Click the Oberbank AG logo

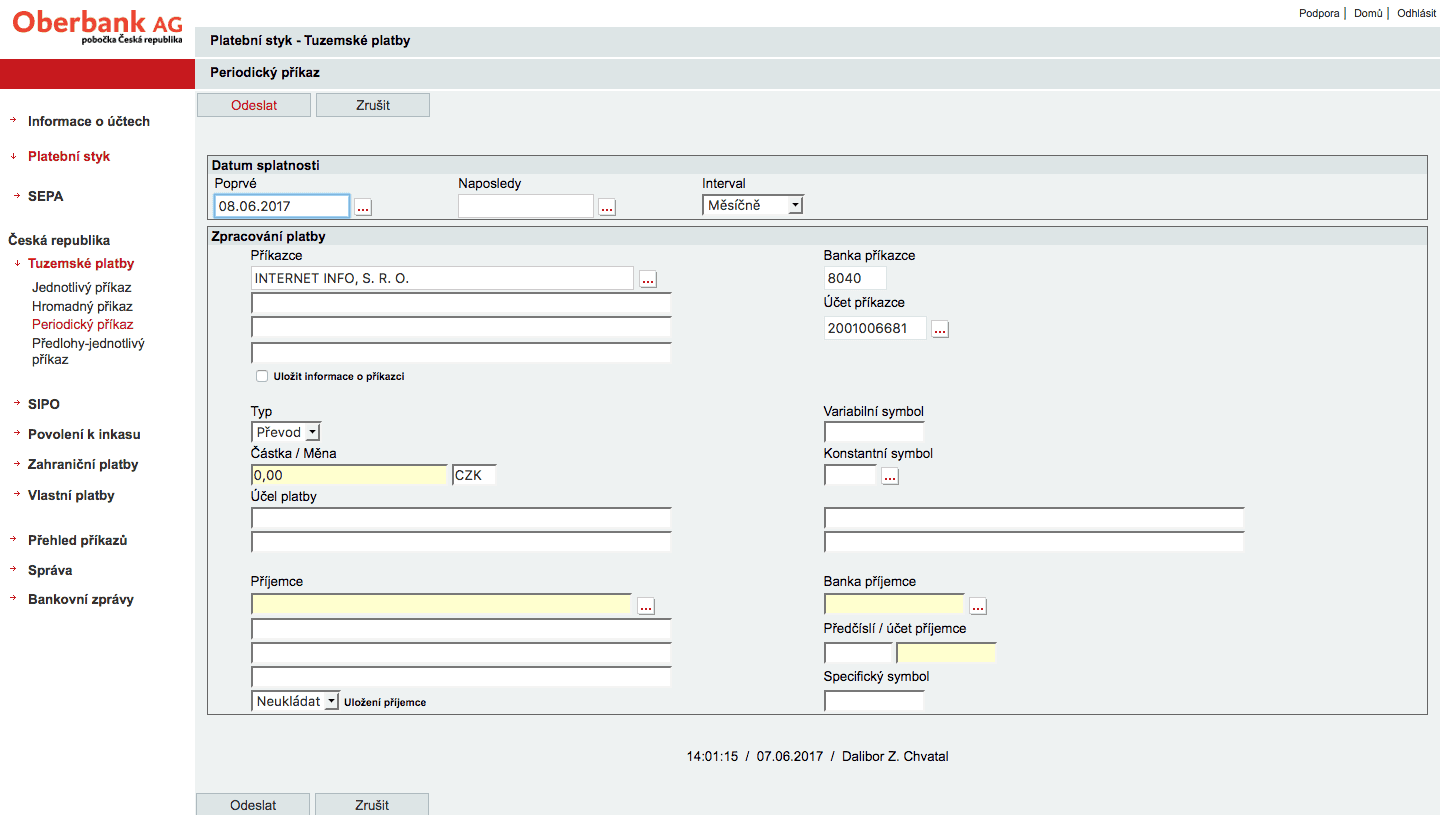tap(97, 27)
